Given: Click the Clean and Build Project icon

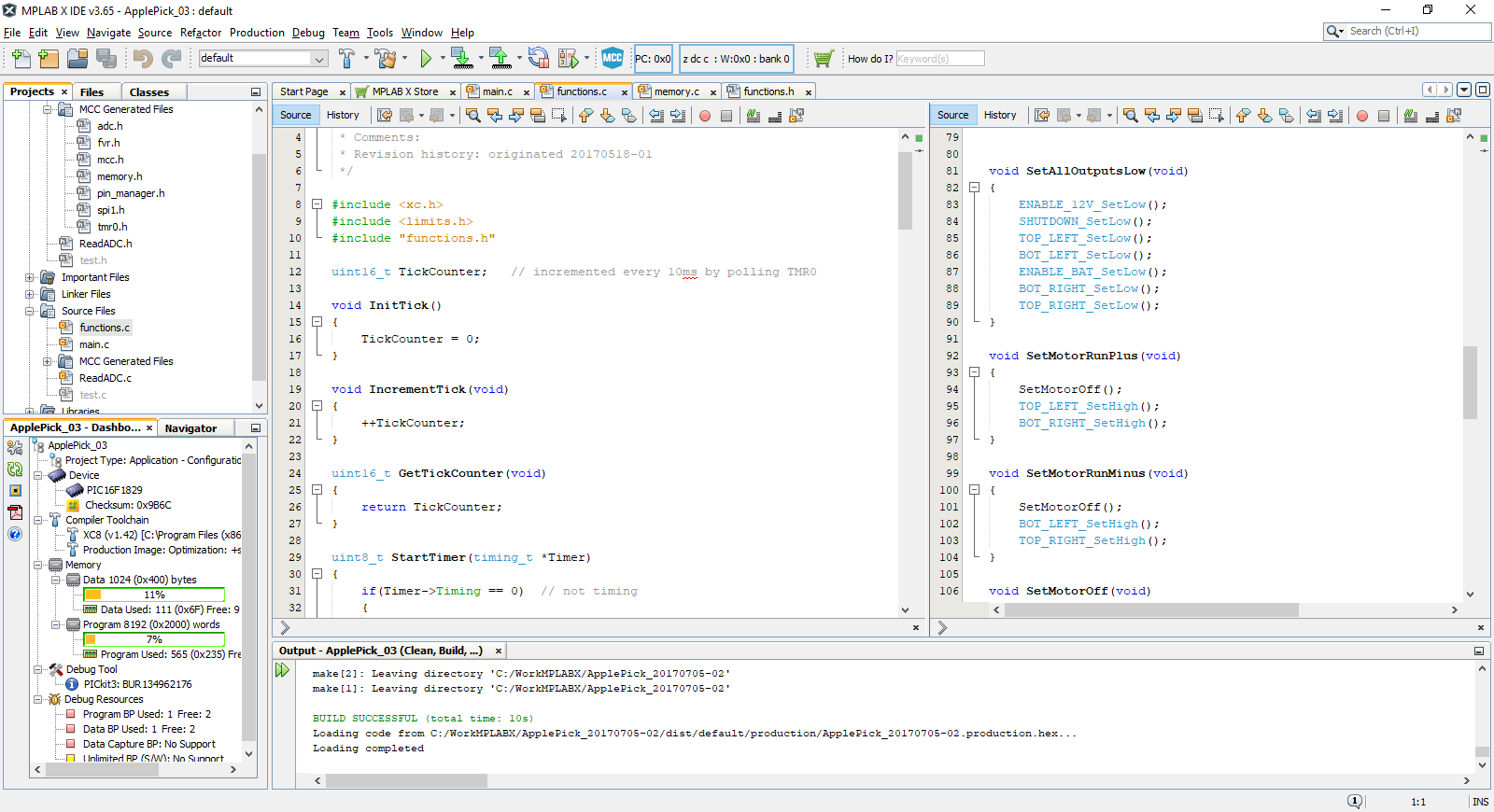Looking at the screenshot, I should pyautogui.click(x=386, y=59).
